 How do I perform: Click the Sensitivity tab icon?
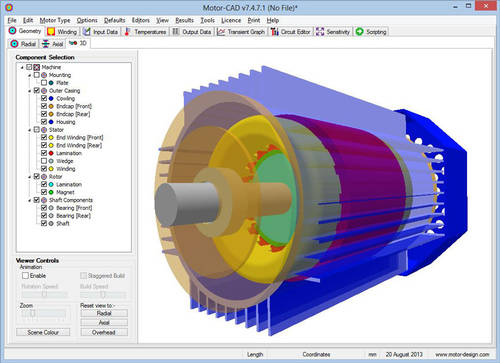pyautogui.click(x=320, y=32)
